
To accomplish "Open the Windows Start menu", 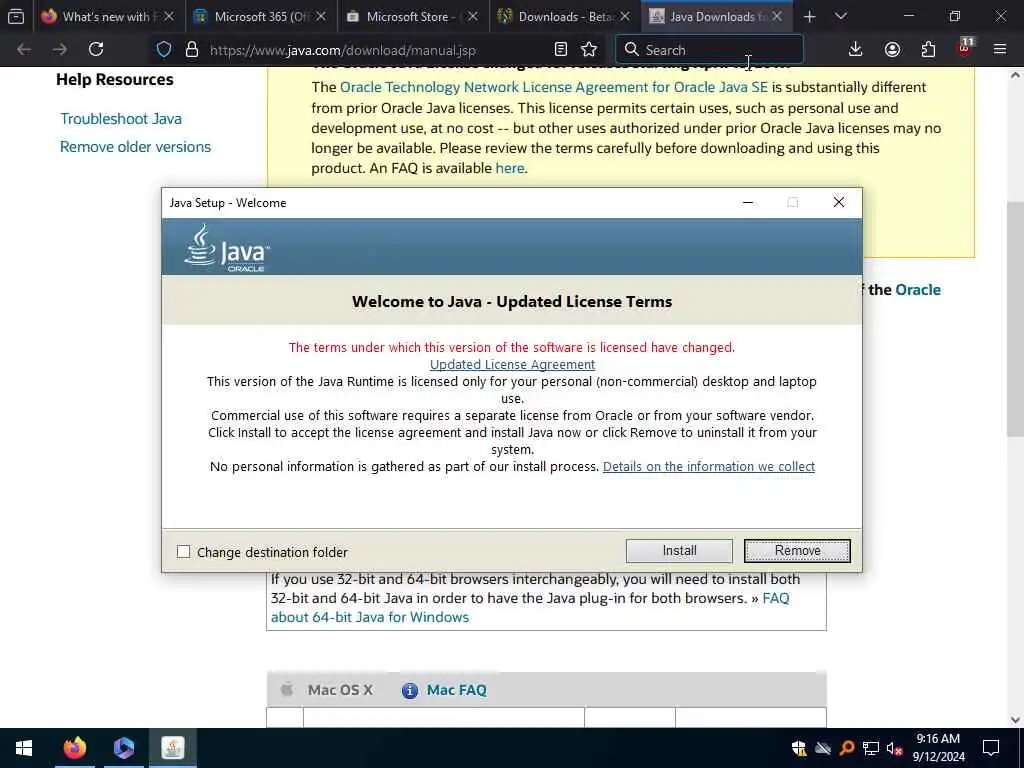I will point(24,748).
